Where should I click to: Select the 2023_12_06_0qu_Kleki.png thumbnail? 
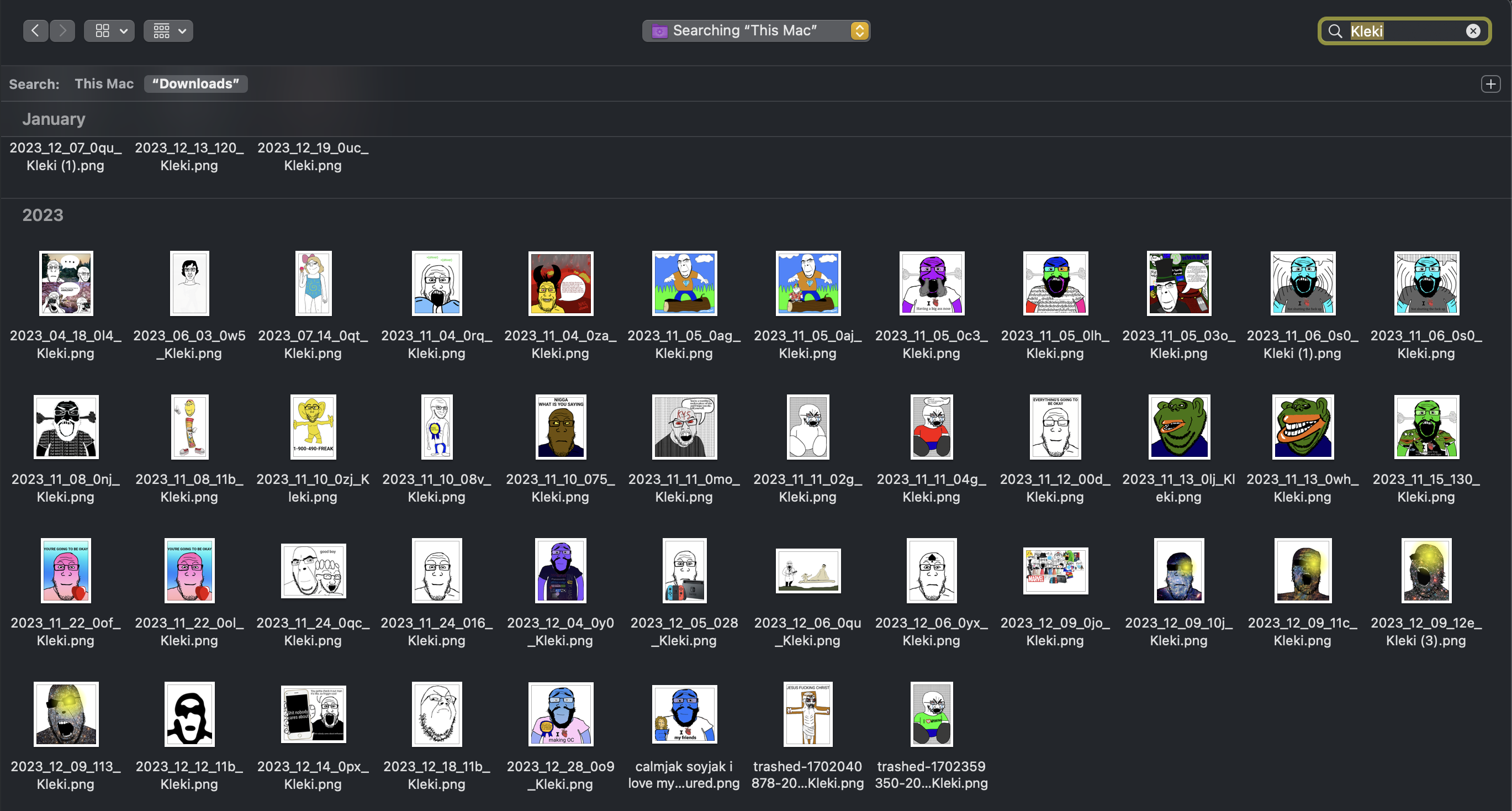[x=808, y=571]
